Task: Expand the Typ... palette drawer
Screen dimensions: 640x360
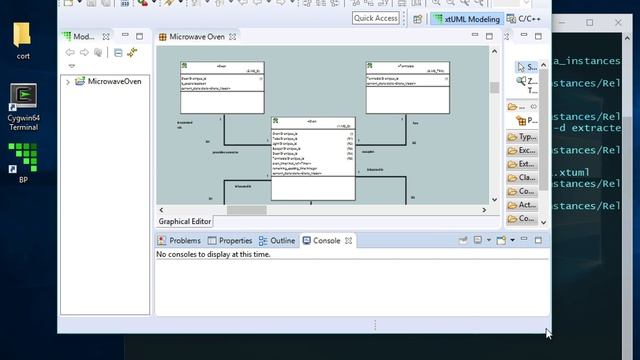Action: click(x=522, y=137)
